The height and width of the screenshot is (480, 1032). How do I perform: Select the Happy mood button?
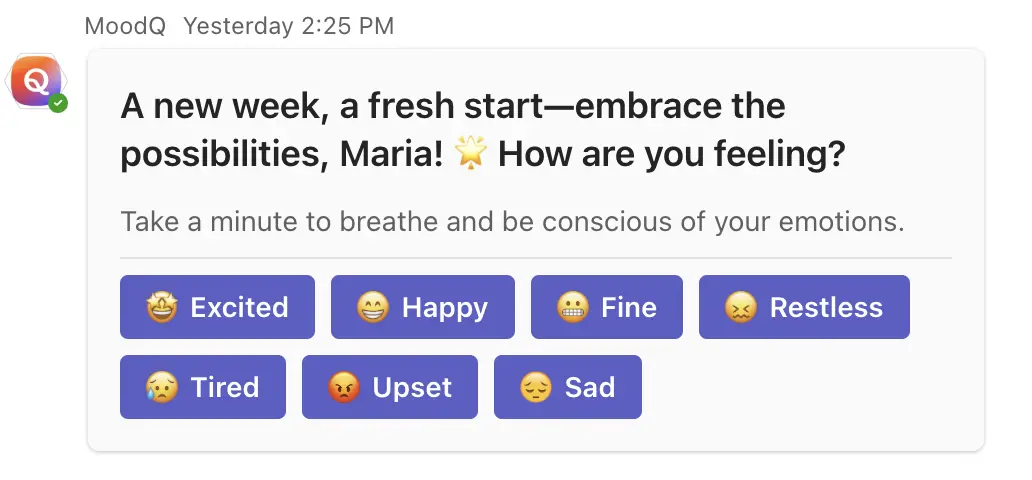point(423,307)
